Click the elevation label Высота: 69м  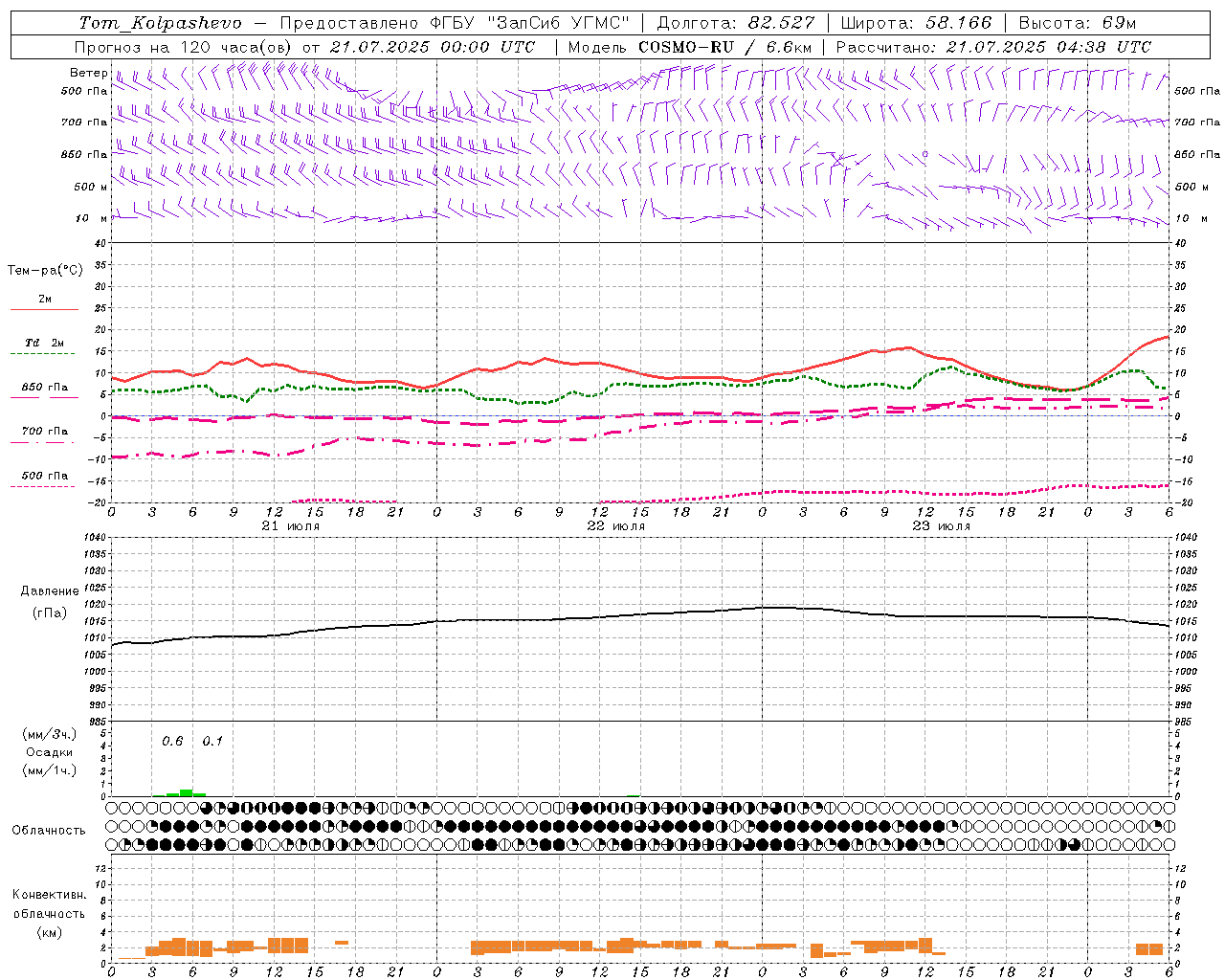(1078, 23)
